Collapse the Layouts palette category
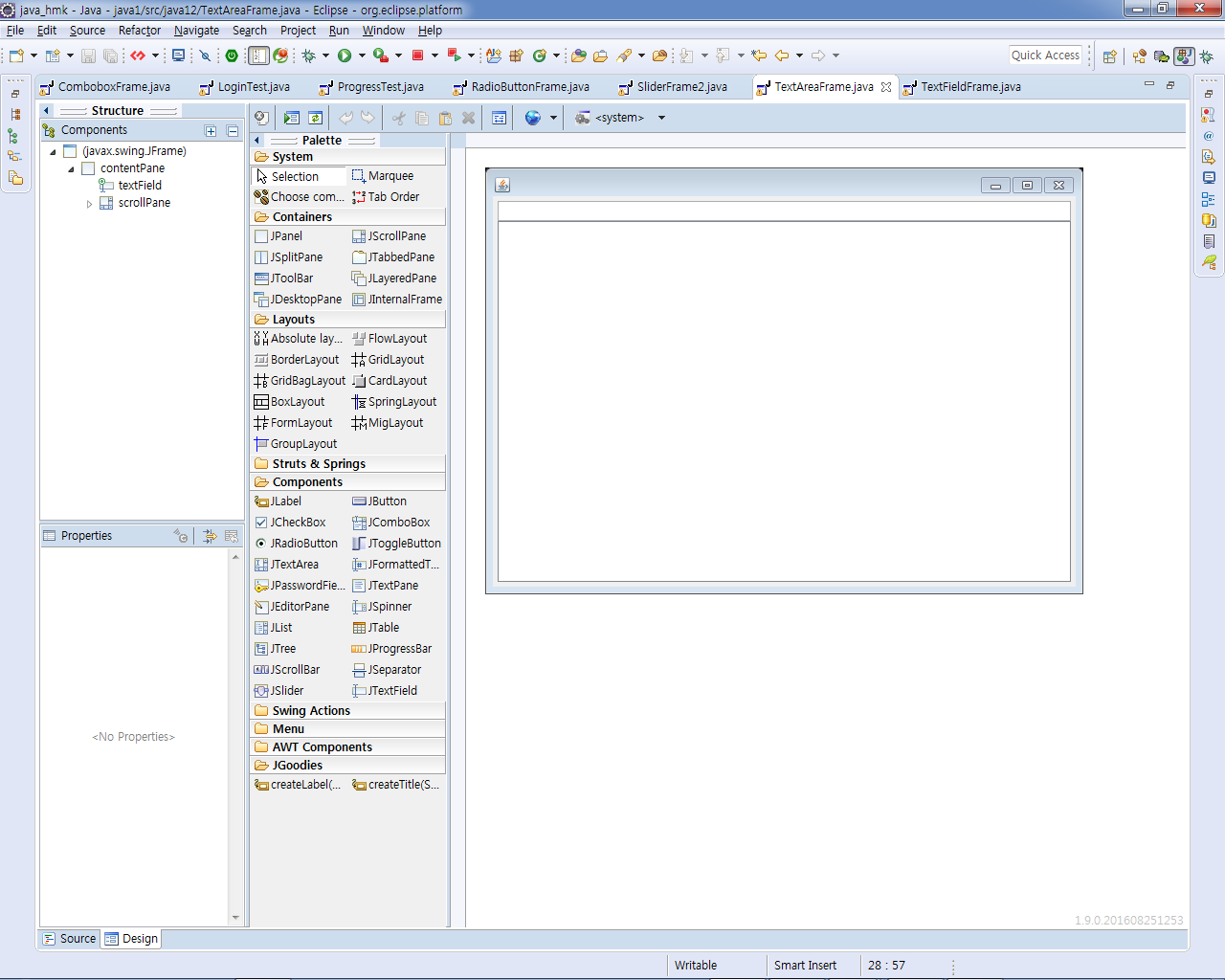 coord(348,320)
